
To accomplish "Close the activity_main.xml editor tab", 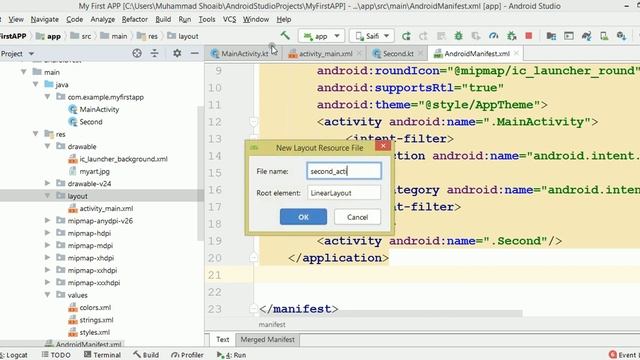I will (x=359, y=53).
